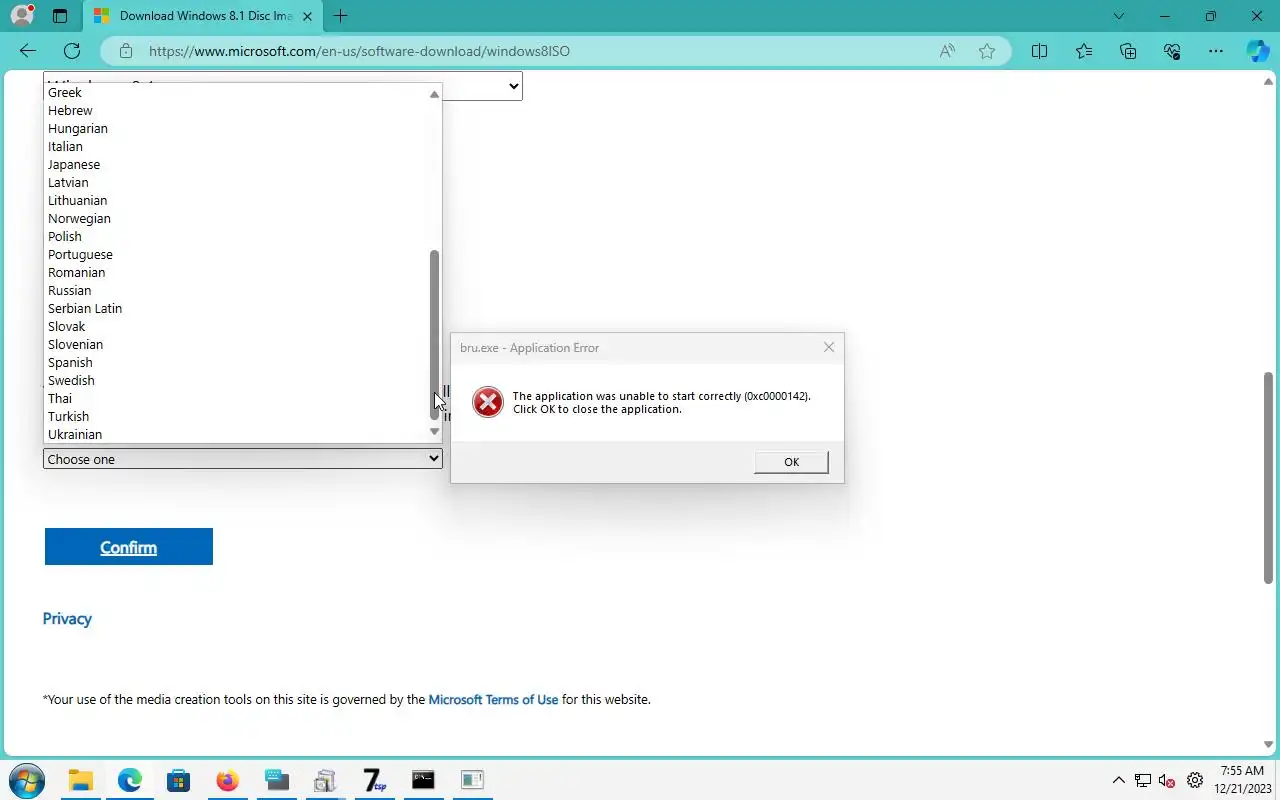
Task: Select Lithuanian language
Action: pos(237,200)
